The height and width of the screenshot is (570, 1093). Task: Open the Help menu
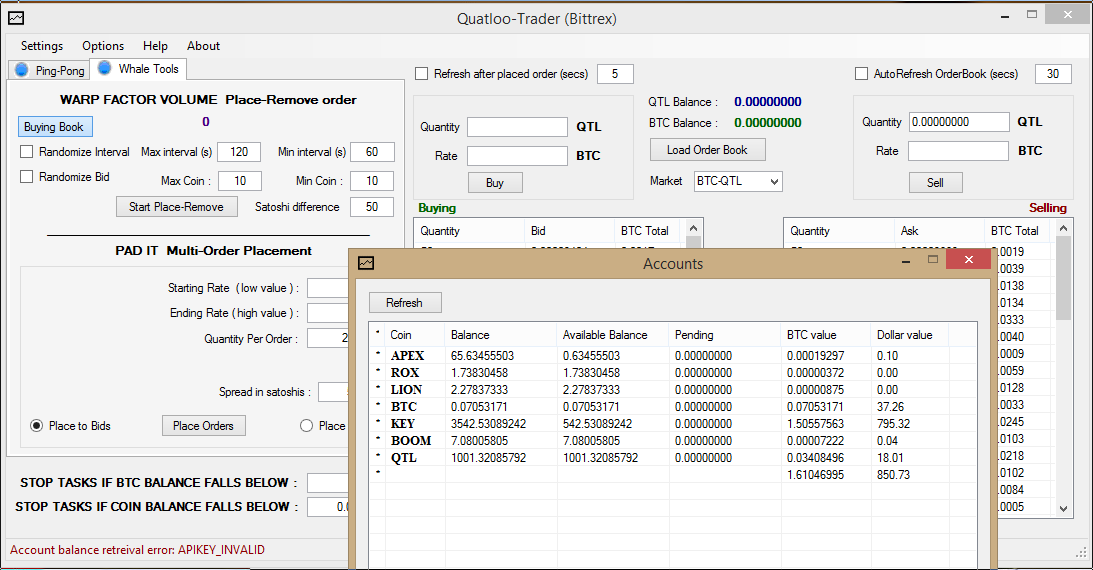pos(155,46)
